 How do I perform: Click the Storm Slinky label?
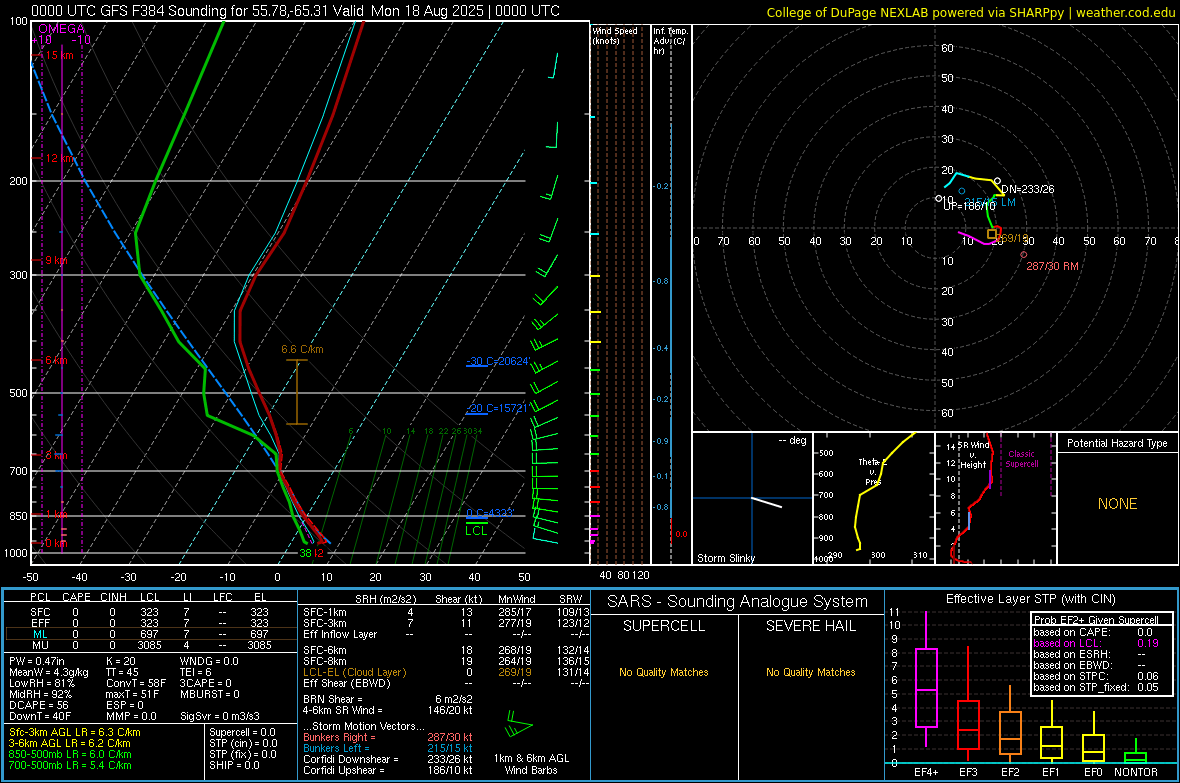725,558
